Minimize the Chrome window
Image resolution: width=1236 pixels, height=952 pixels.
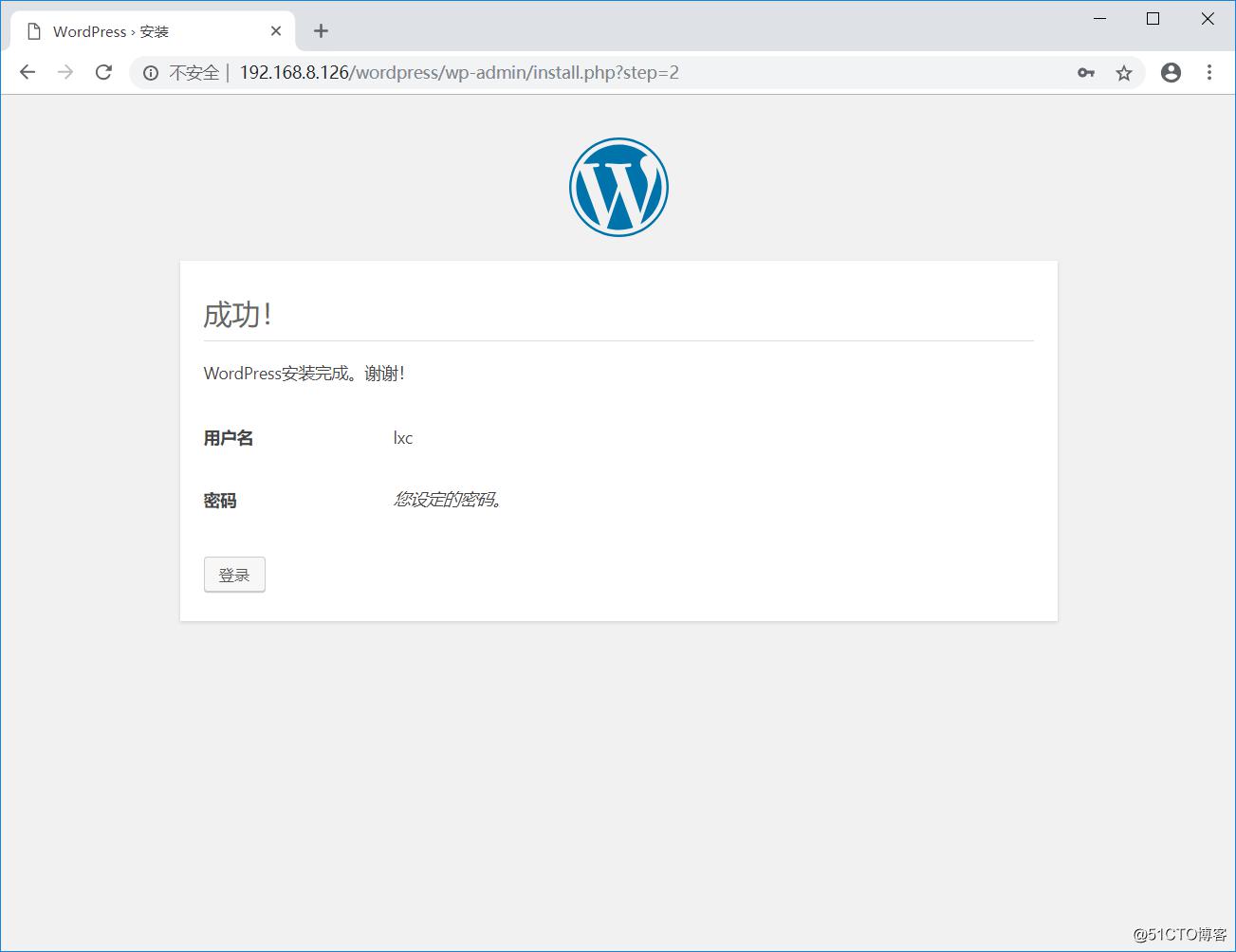click(x=1100, y=19)
